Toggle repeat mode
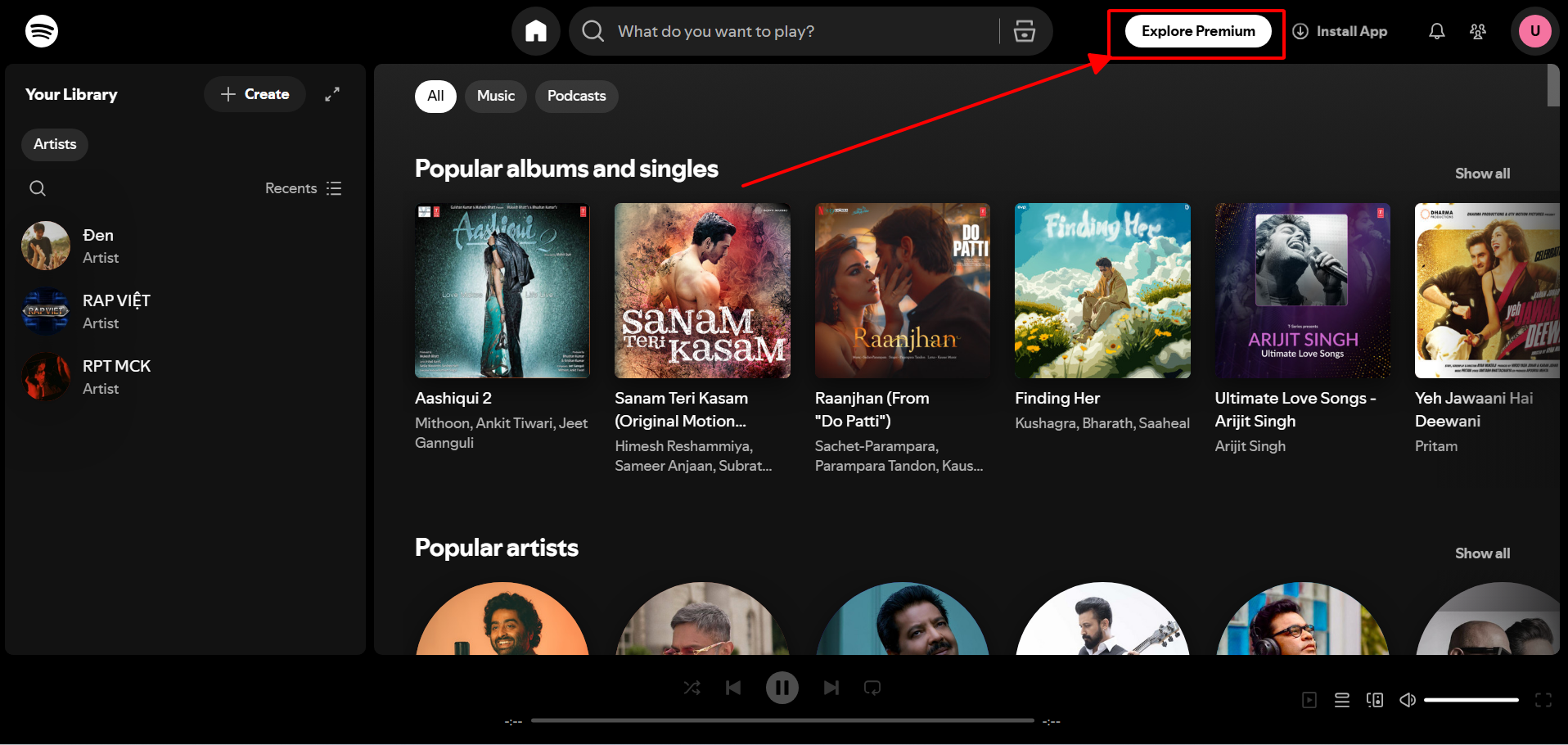1568x745 pixels. [872, 687]
